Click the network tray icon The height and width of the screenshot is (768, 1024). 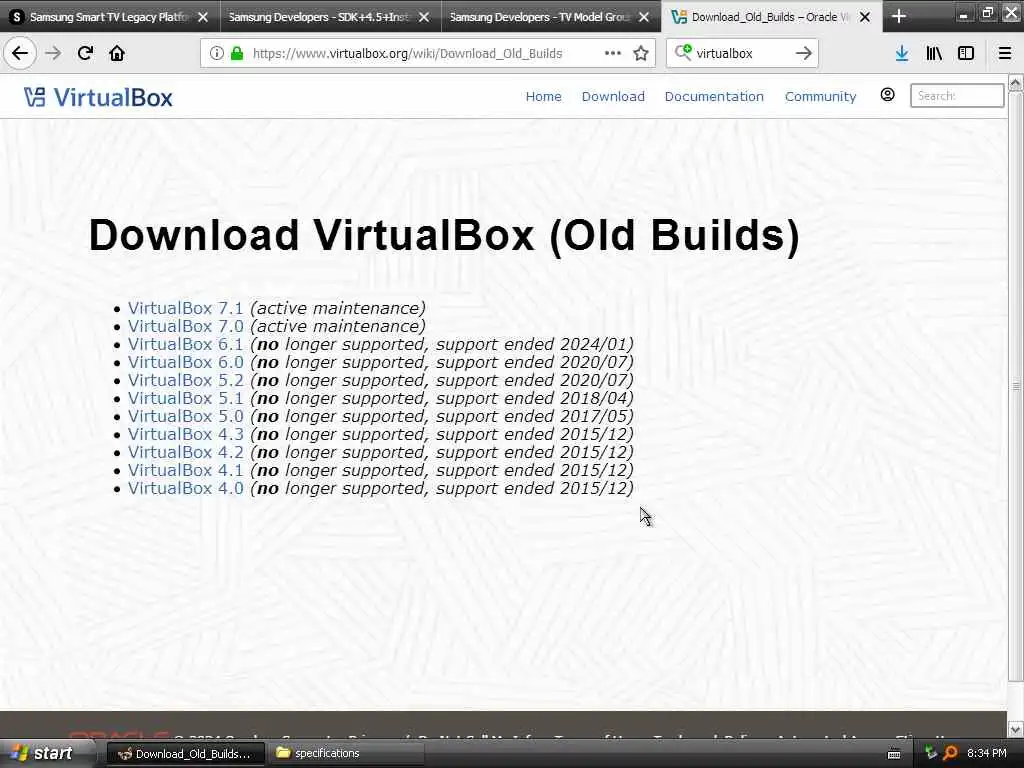coord(931,753)
